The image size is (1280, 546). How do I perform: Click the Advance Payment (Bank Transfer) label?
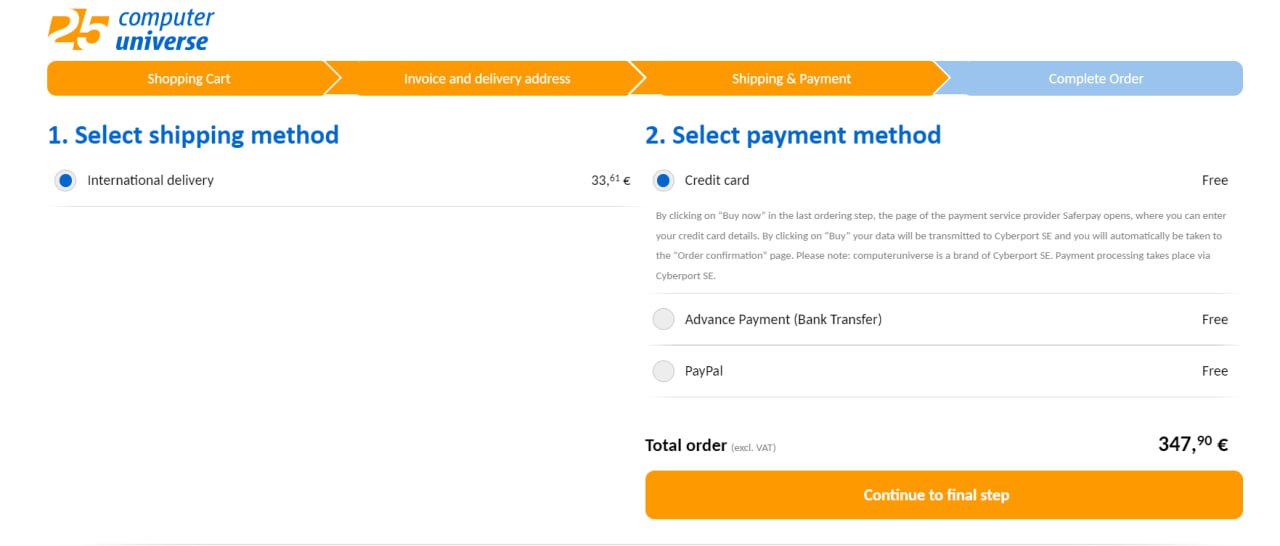pyautogui.click(x=783, y=320)
